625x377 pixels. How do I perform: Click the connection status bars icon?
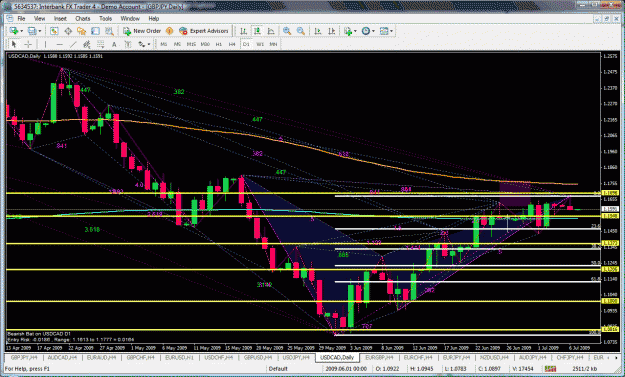pyautogui.click(x=550, y=369)
